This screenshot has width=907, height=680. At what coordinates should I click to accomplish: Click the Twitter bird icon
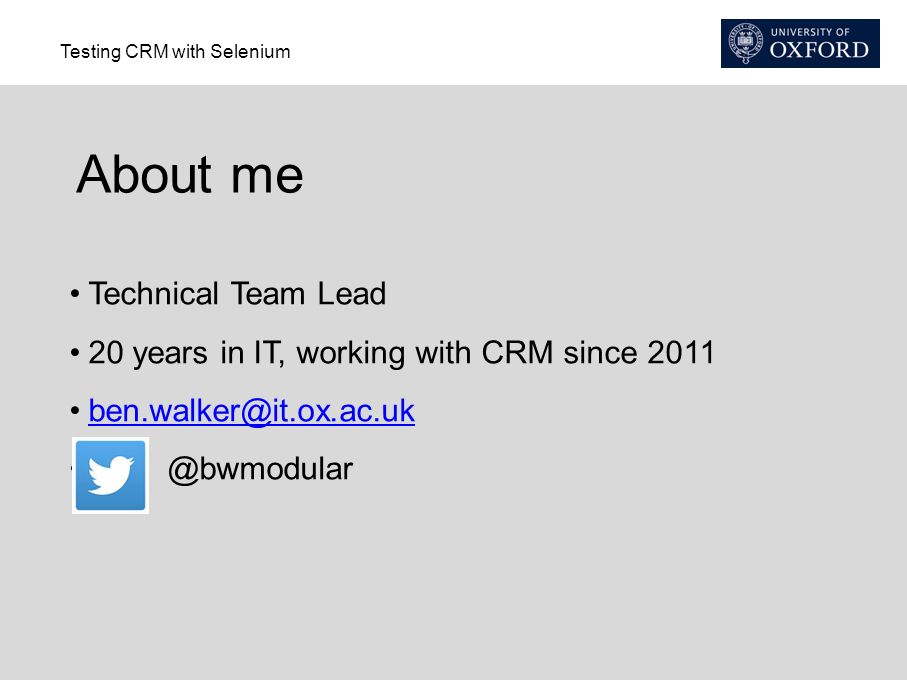[110, 475]
